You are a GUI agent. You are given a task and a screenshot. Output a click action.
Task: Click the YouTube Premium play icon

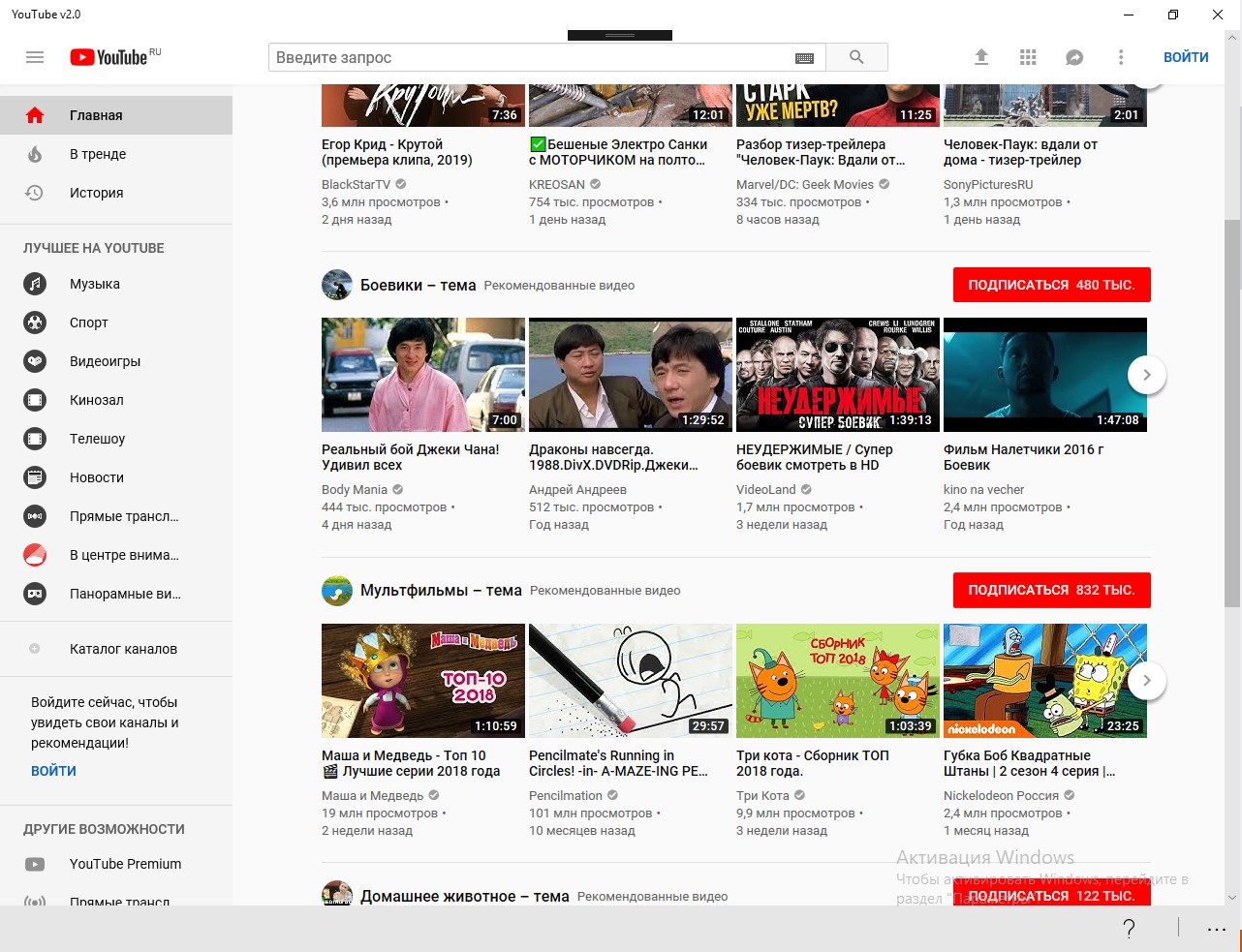click(x=35, y=864)
